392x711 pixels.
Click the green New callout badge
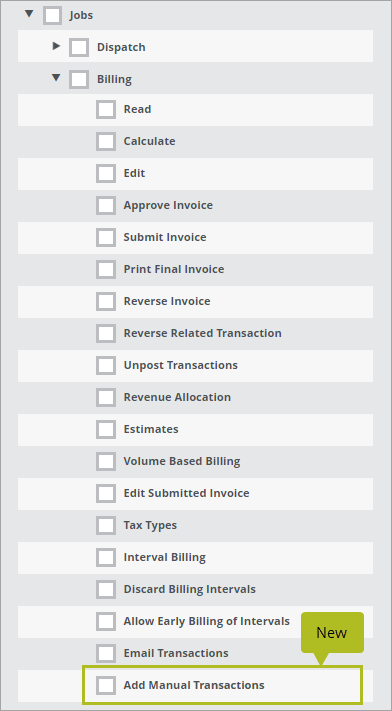(x=332, y=633)
